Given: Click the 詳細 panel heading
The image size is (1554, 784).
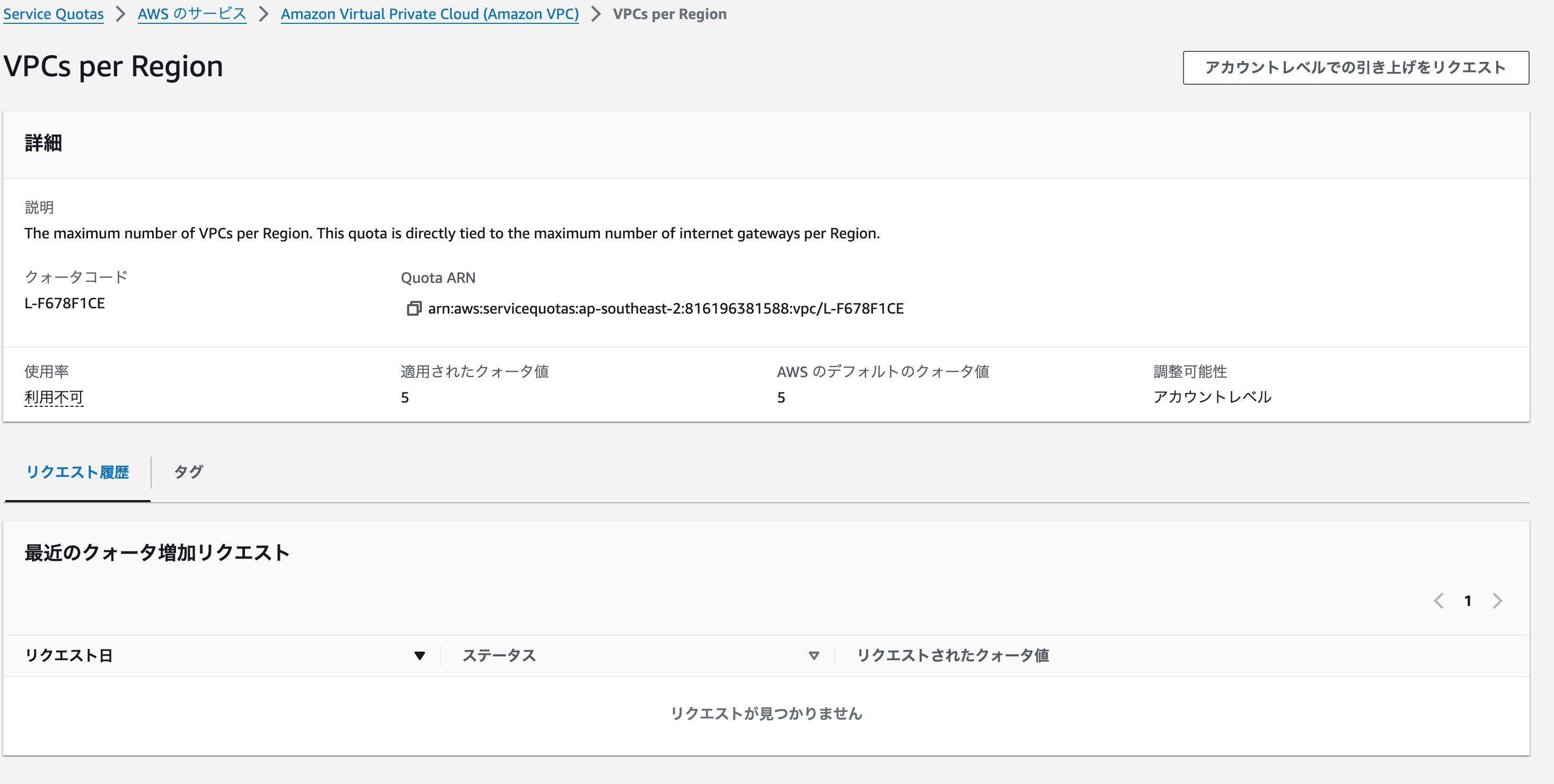Looking at the screenshot, I should (x=43, y=144).
